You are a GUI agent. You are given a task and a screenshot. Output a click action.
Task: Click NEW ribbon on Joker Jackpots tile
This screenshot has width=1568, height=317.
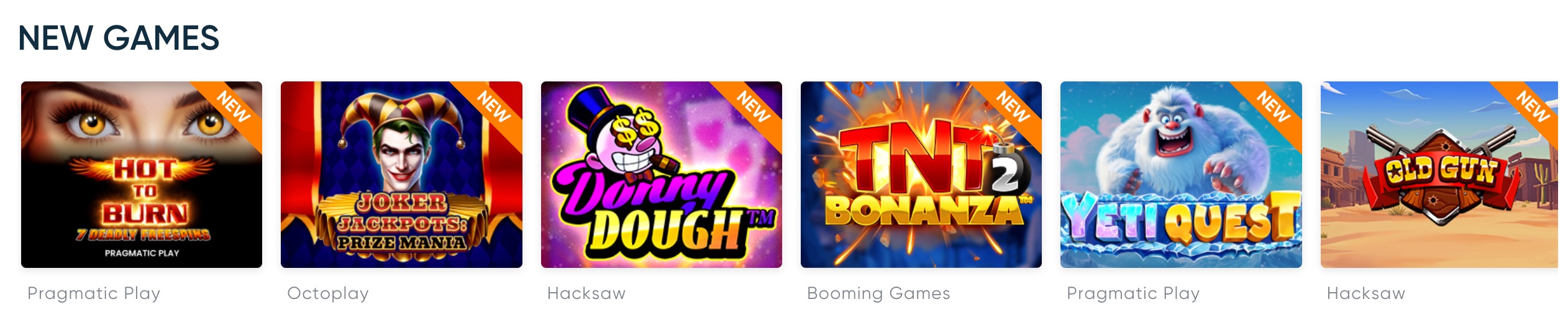click(x=494, y=107)
